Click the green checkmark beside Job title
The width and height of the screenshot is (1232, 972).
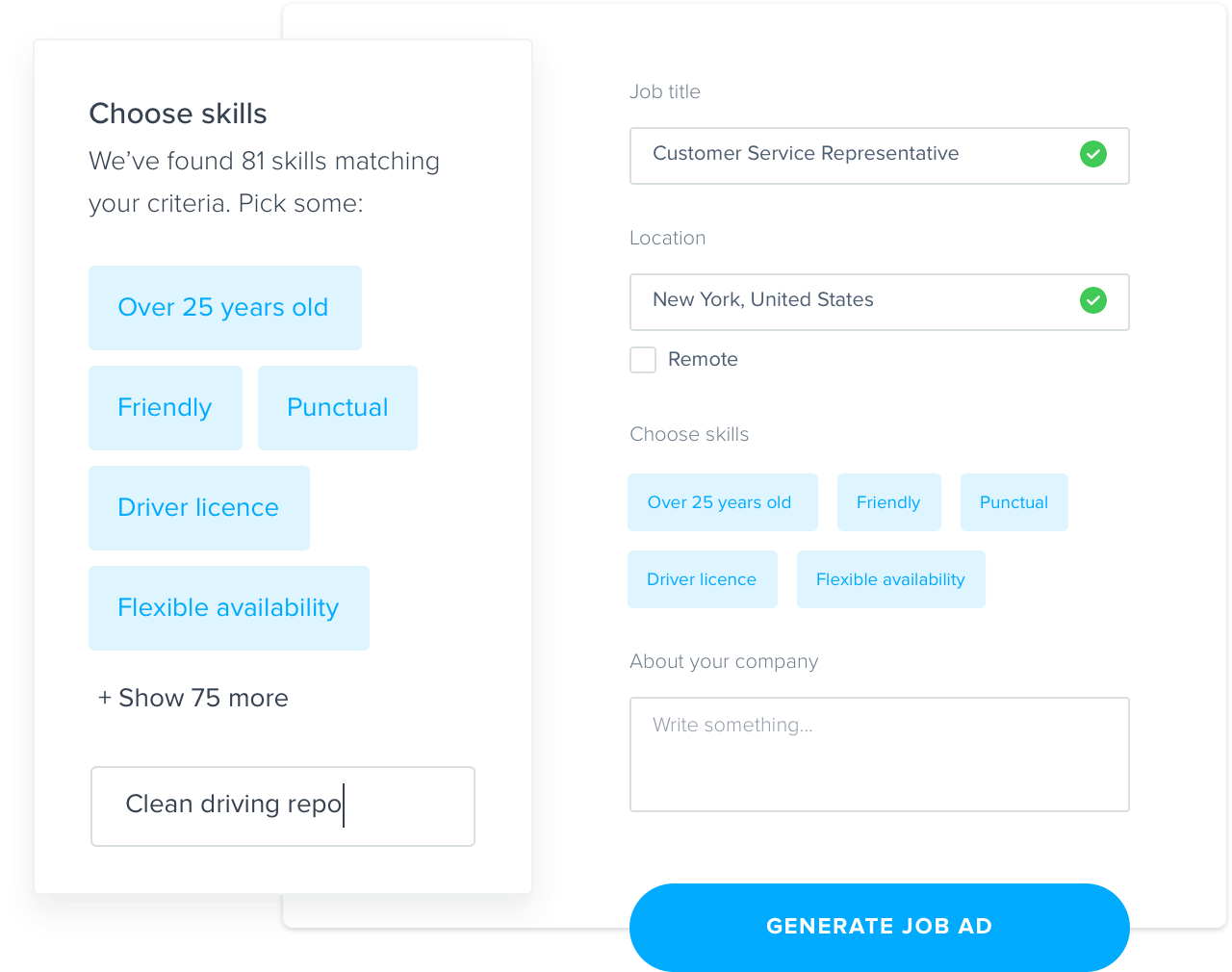click(1093, 154)
